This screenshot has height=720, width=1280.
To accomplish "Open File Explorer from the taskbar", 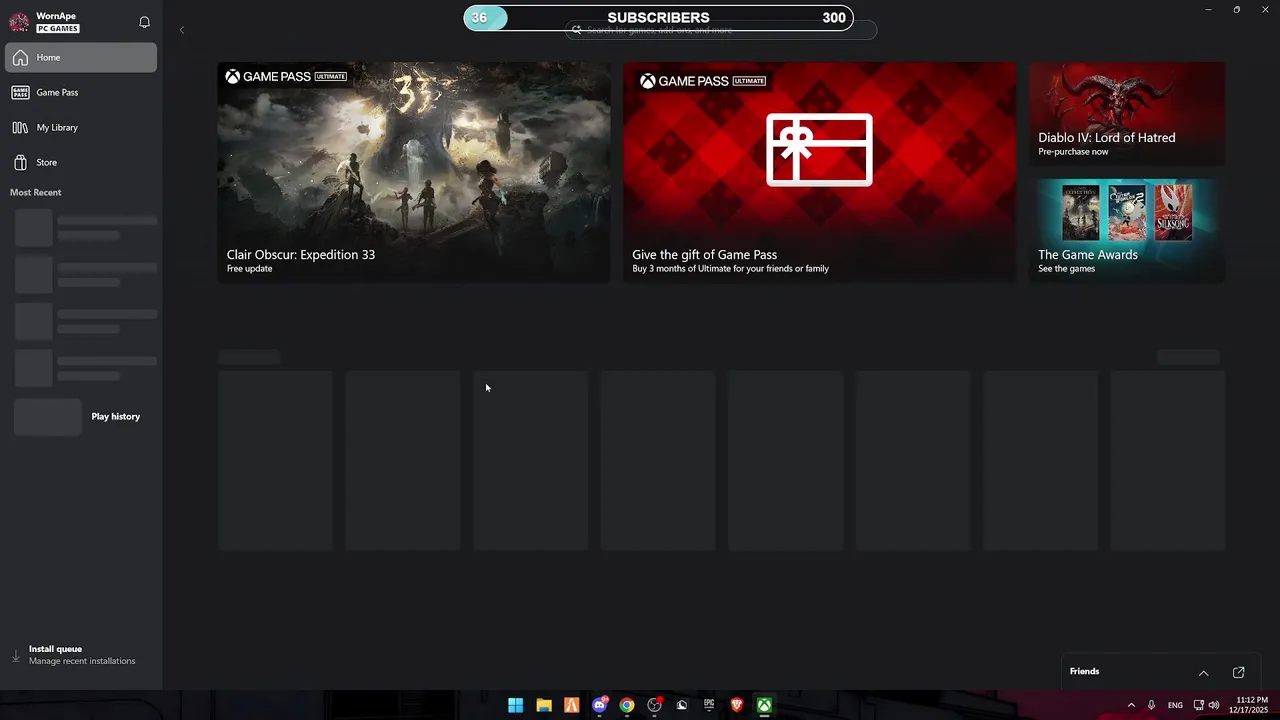I will coord(543,705).
